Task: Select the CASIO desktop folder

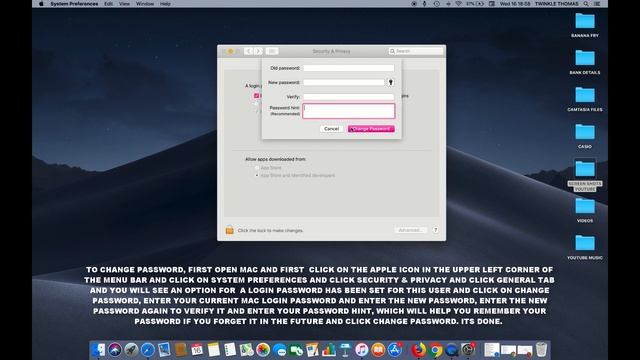Action: (585, 136)
